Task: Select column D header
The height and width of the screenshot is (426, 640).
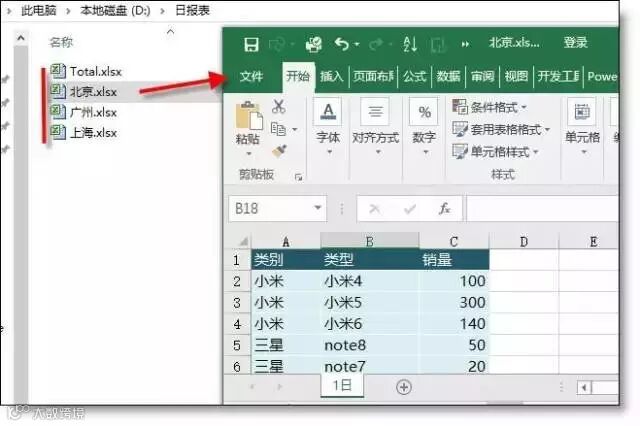Action: 524,241
